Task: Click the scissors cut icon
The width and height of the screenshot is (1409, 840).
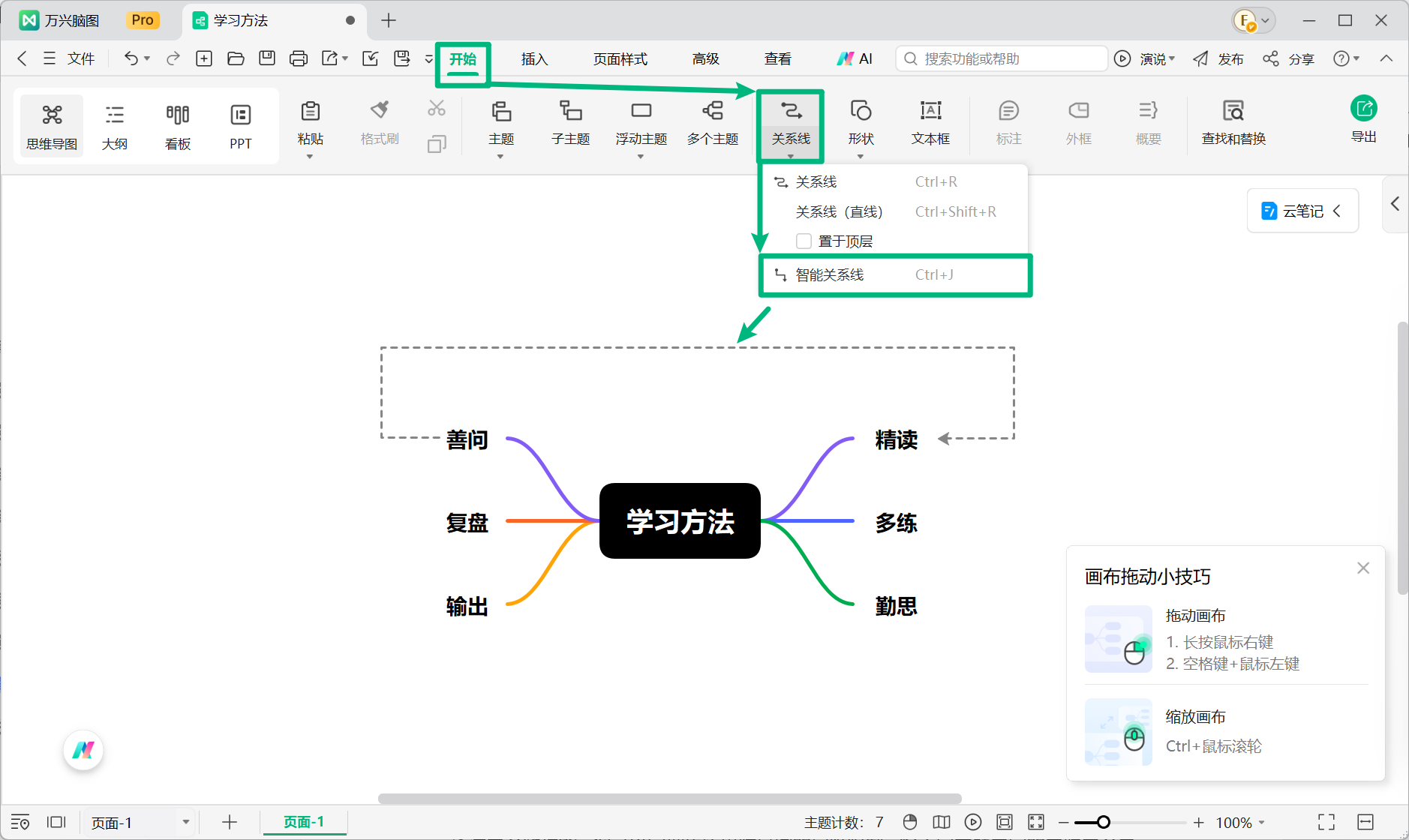Action: pyautogui.click(x=436, y=109)
